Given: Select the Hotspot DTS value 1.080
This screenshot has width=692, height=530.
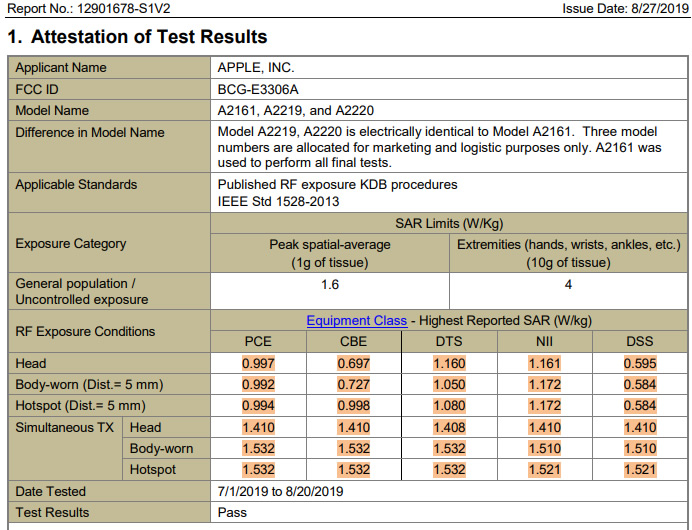Looking at the screenshot, I should click(449, 406).
